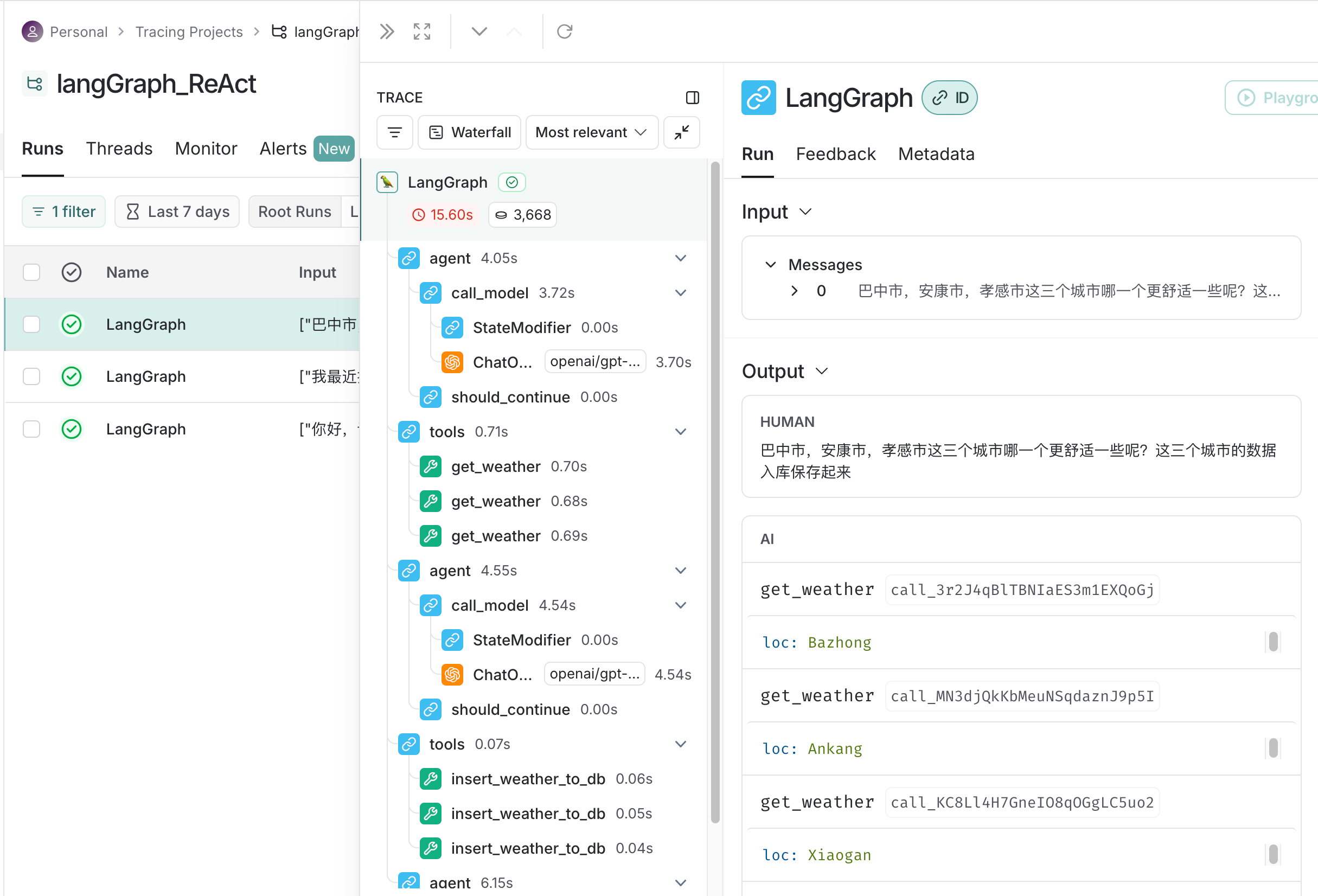Toggle the select-all header checkbox
The image size is (1318, 896).
[x=32, y=272]
